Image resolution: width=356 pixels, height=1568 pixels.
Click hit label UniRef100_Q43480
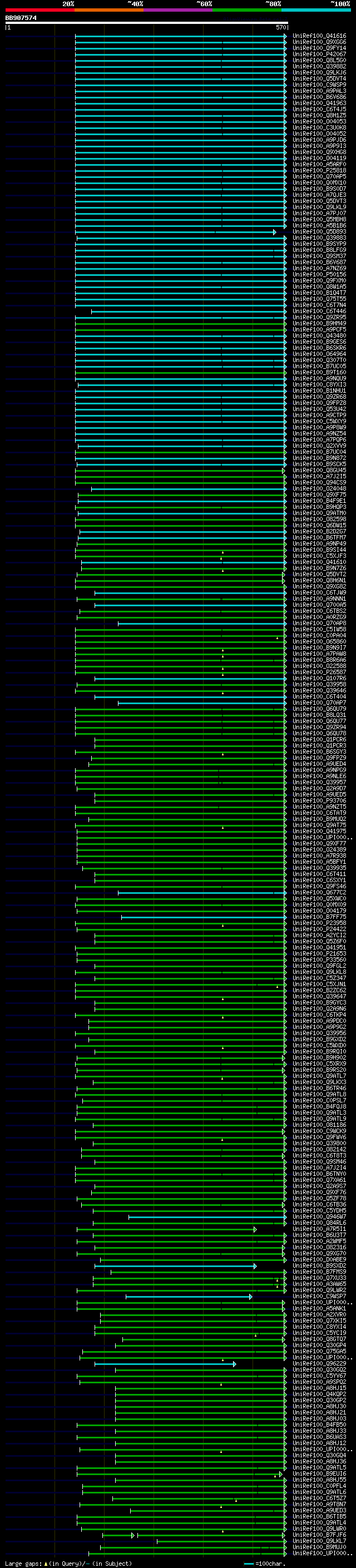point(319,336)
